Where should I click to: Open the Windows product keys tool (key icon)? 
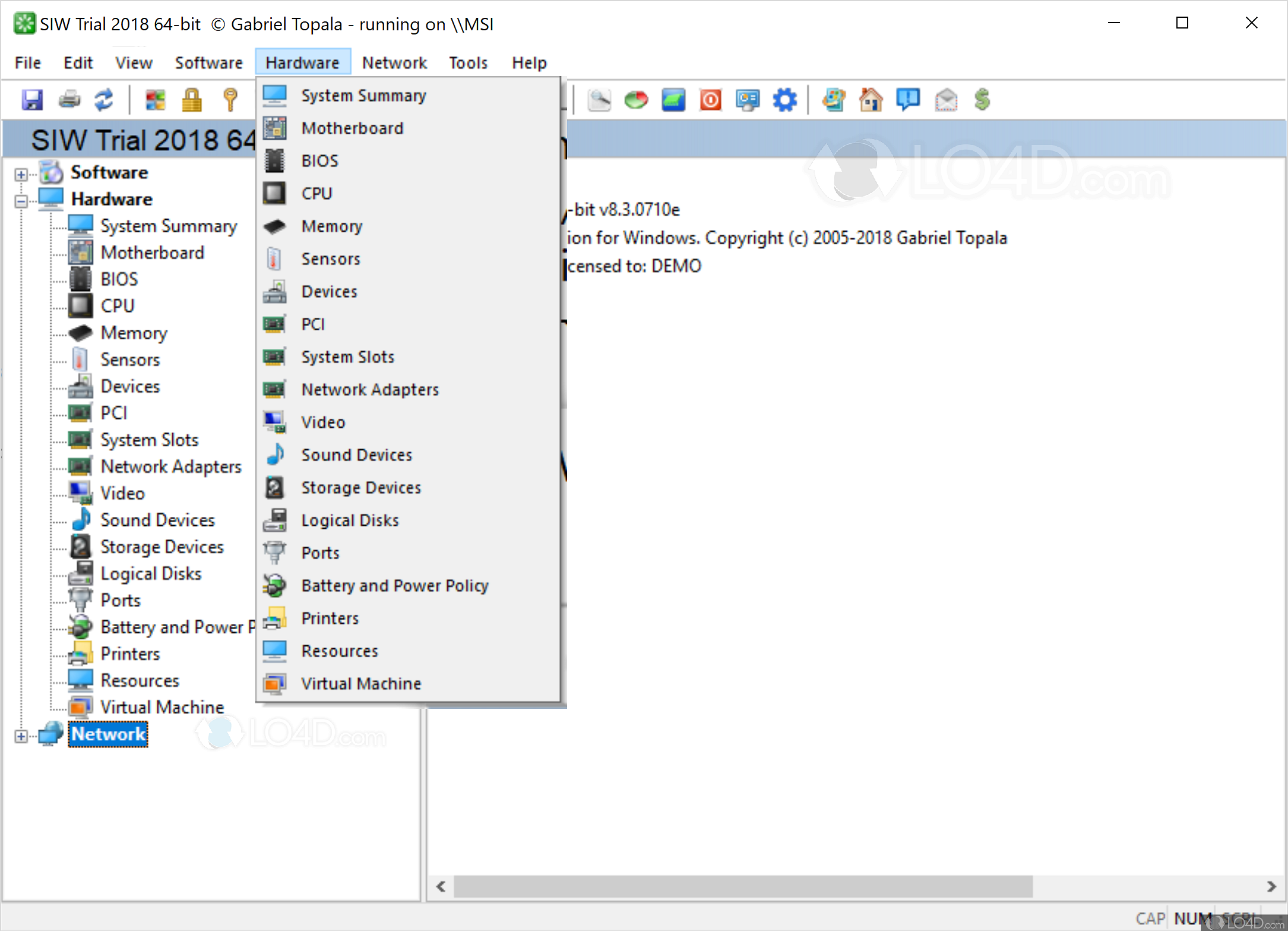pos(230,100)
